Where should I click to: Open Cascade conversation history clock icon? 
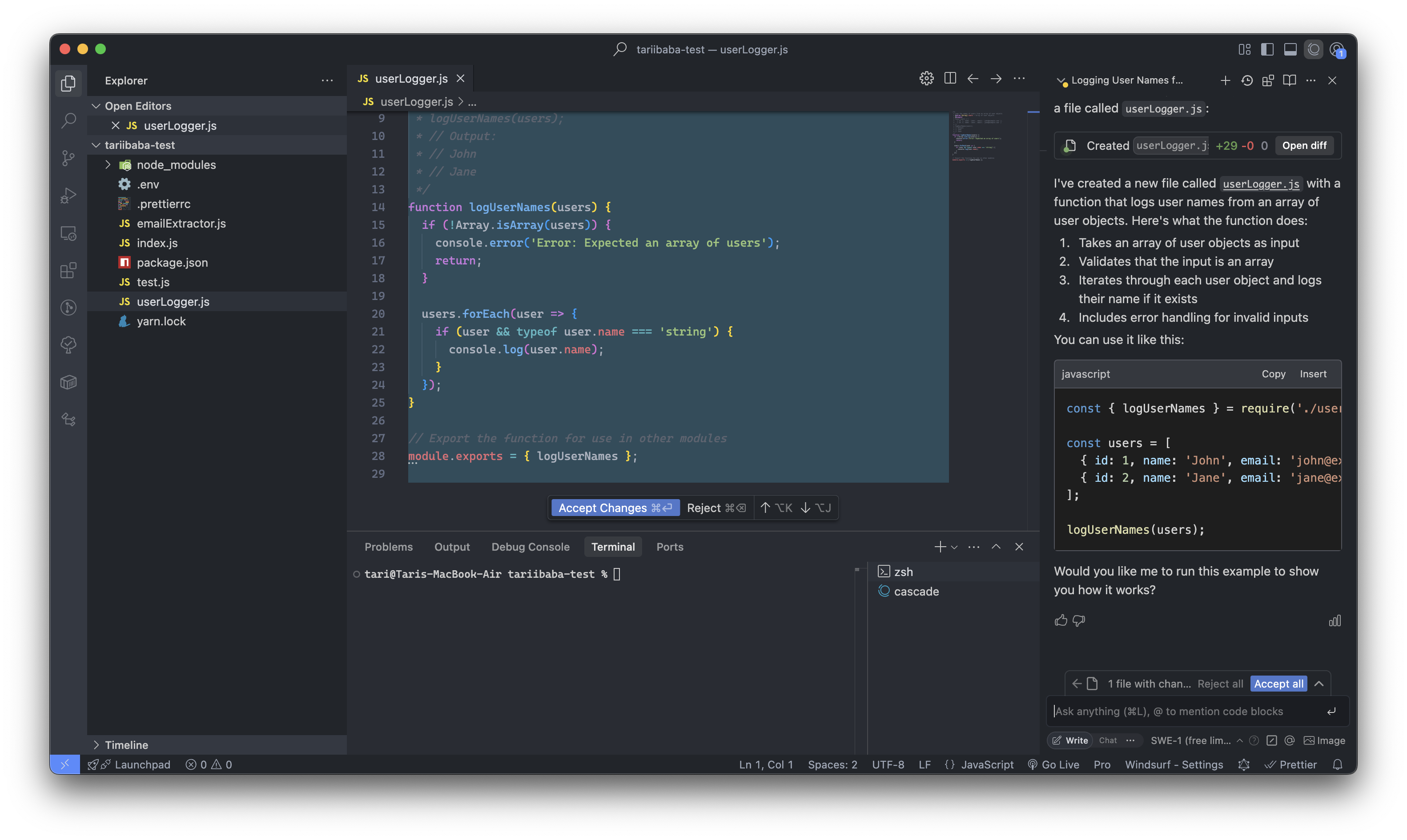1247,80
